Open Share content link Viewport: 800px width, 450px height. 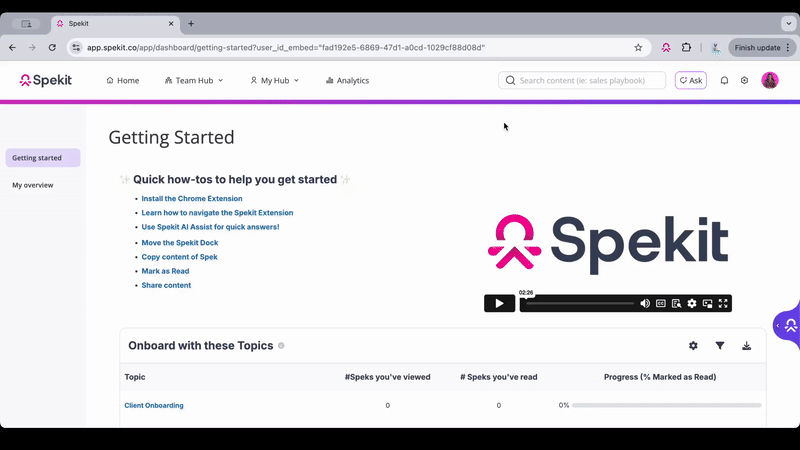coord(166,286)
